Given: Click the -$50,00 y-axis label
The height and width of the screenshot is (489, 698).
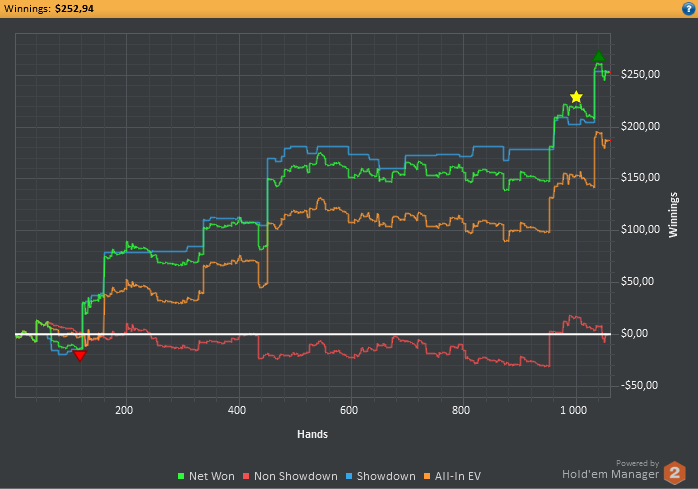Looking at the screenshot, I should point(639,385).
